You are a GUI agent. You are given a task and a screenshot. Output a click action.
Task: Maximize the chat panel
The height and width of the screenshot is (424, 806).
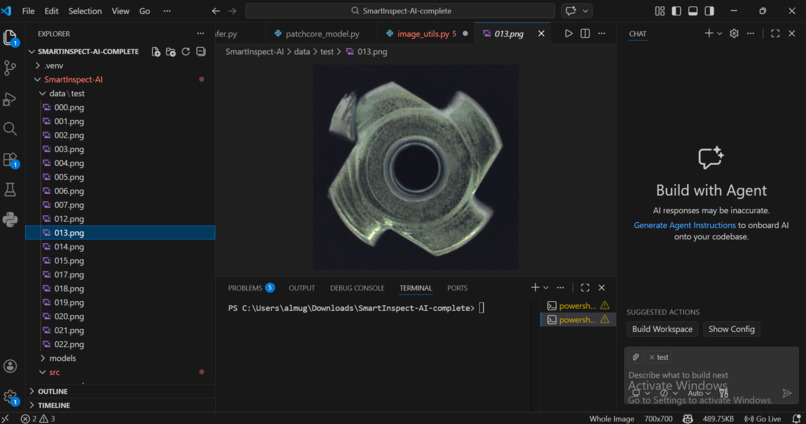pyautogui.click(x=775, y=33)
